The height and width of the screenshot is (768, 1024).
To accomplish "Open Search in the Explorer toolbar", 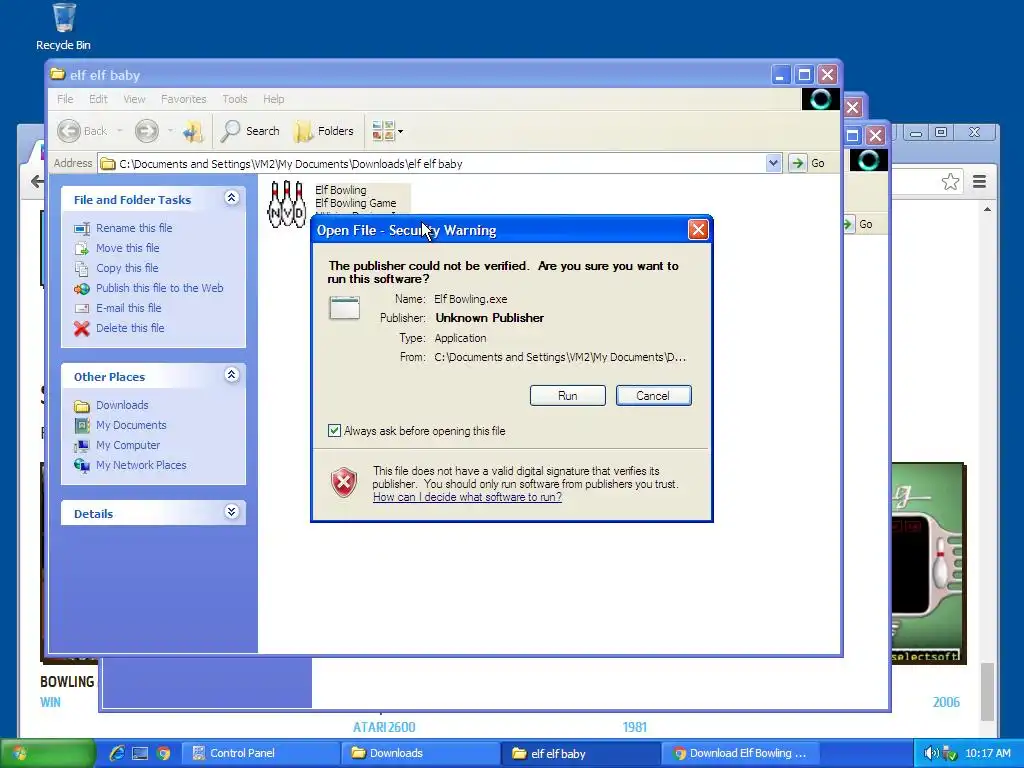I will [250, 131].
